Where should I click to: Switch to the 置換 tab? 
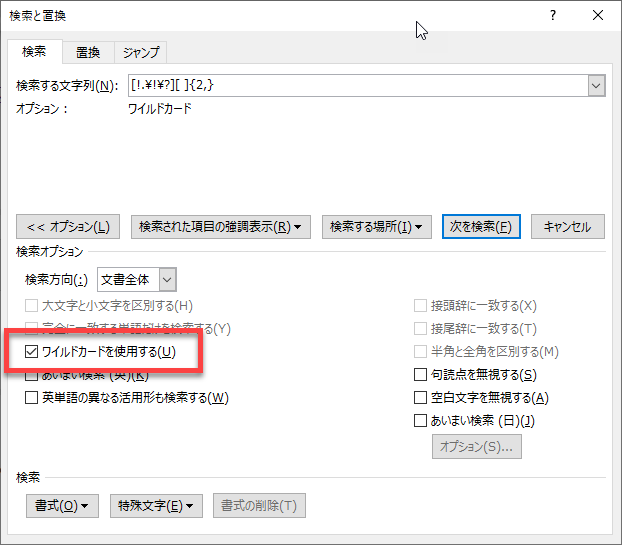pyautogui.click(x=87, y=52)
